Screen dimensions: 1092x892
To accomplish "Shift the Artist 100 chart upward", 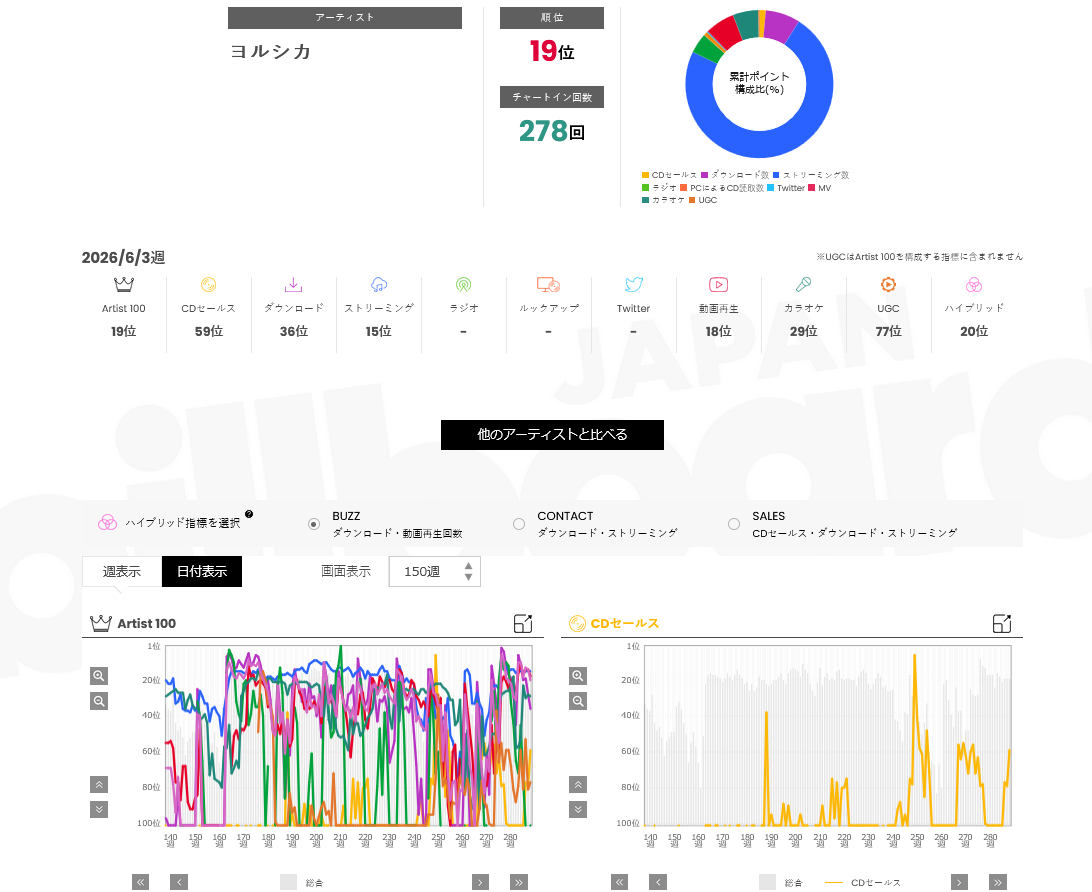I will point(99,785).
